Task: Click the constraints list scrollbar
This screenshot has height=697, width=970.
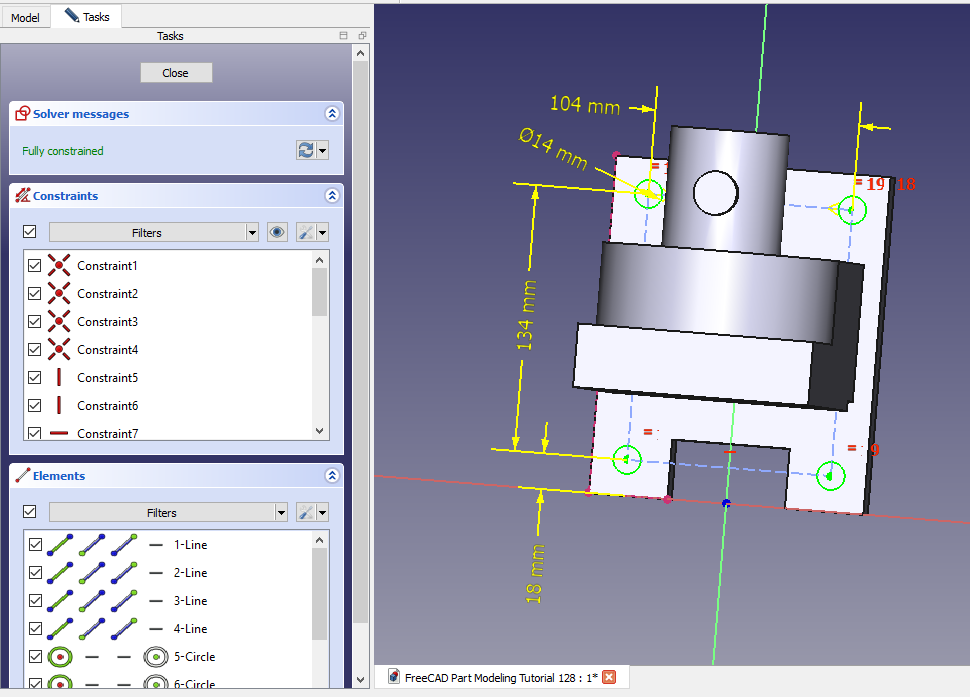Action: click(x=319, y=293)
